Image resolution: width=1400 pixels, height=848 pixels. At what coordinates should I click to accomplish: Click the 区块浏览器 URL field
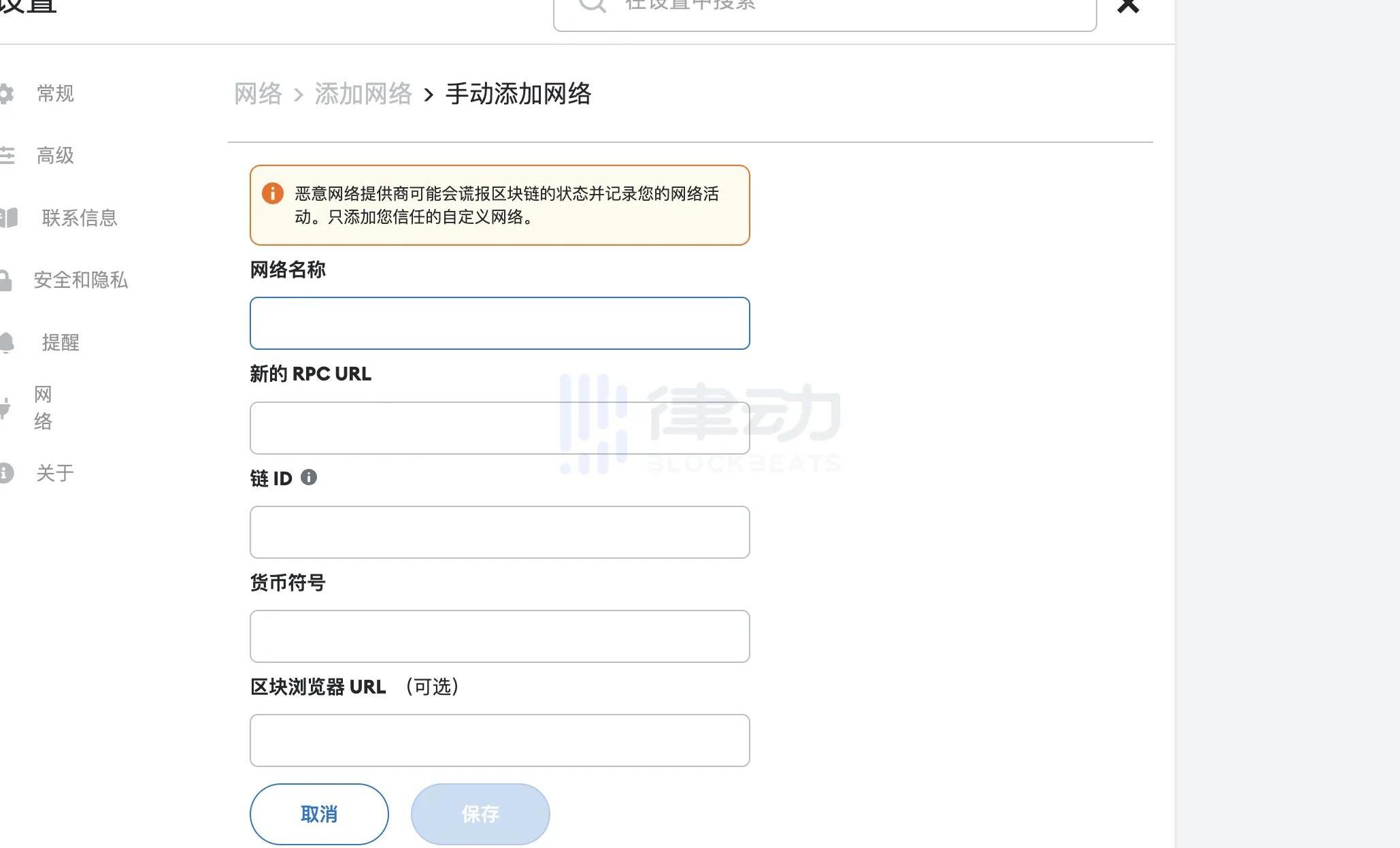(x=499, y=740)
